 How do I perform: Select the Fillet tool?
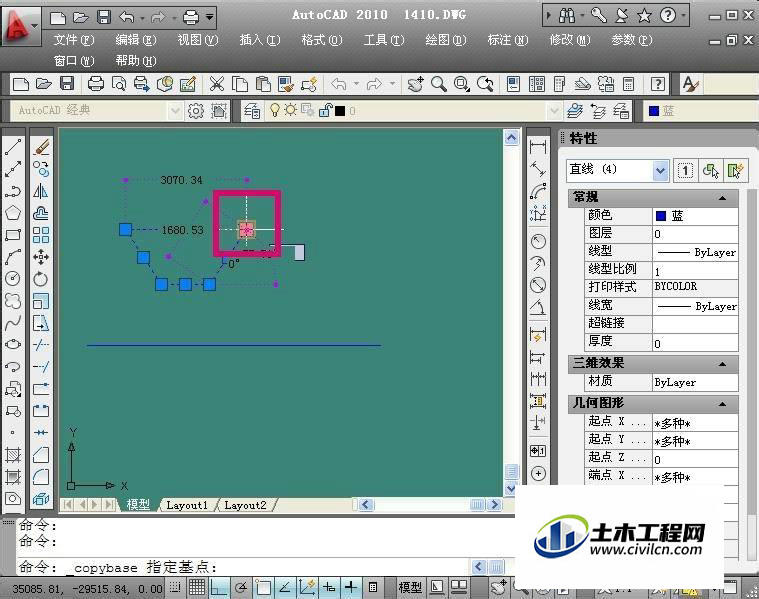tap(41, 476)
